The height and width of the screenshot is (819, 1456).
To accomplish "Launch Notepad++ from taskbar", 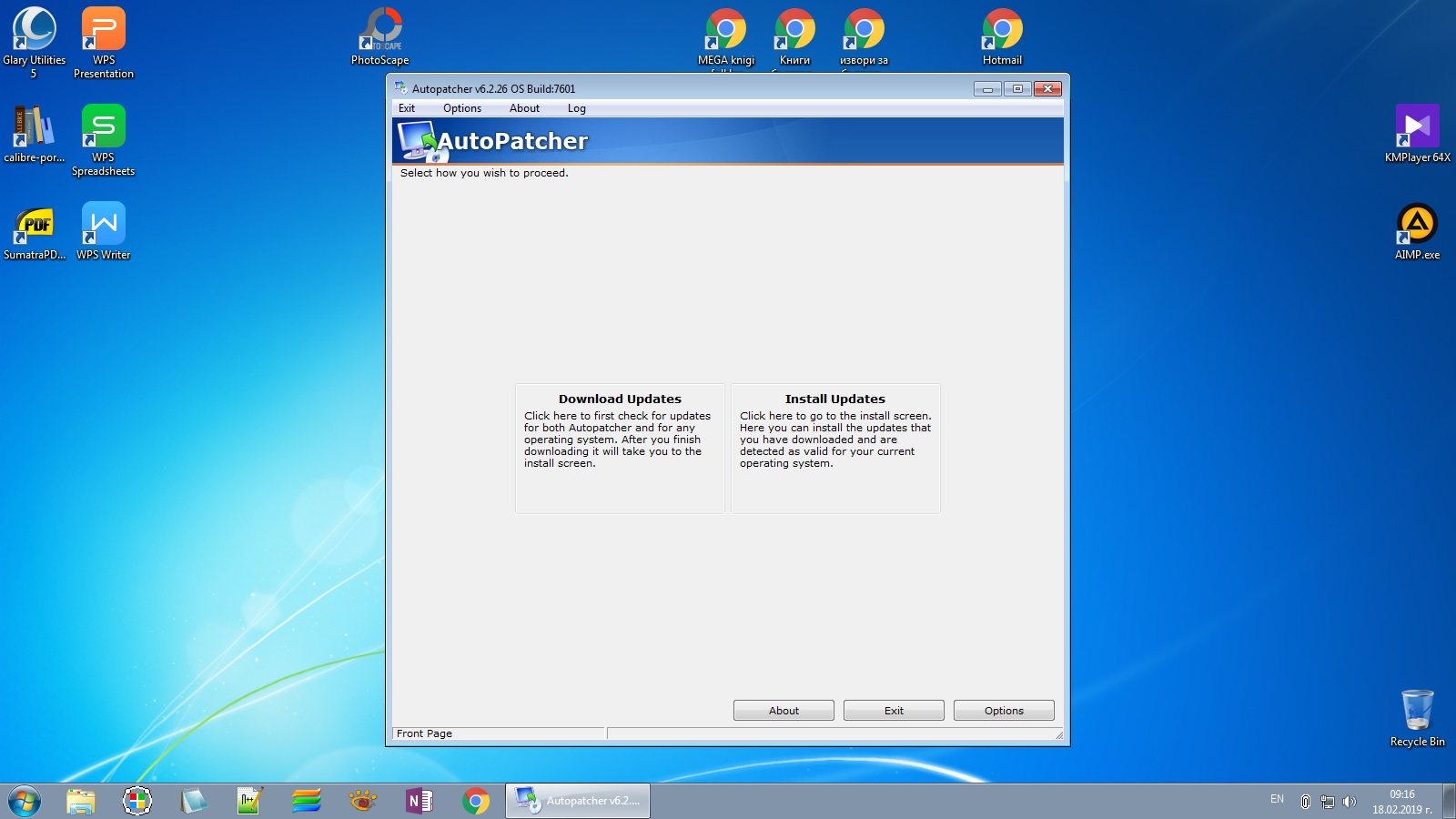I will pyautogui.click(x=250, y=801).
